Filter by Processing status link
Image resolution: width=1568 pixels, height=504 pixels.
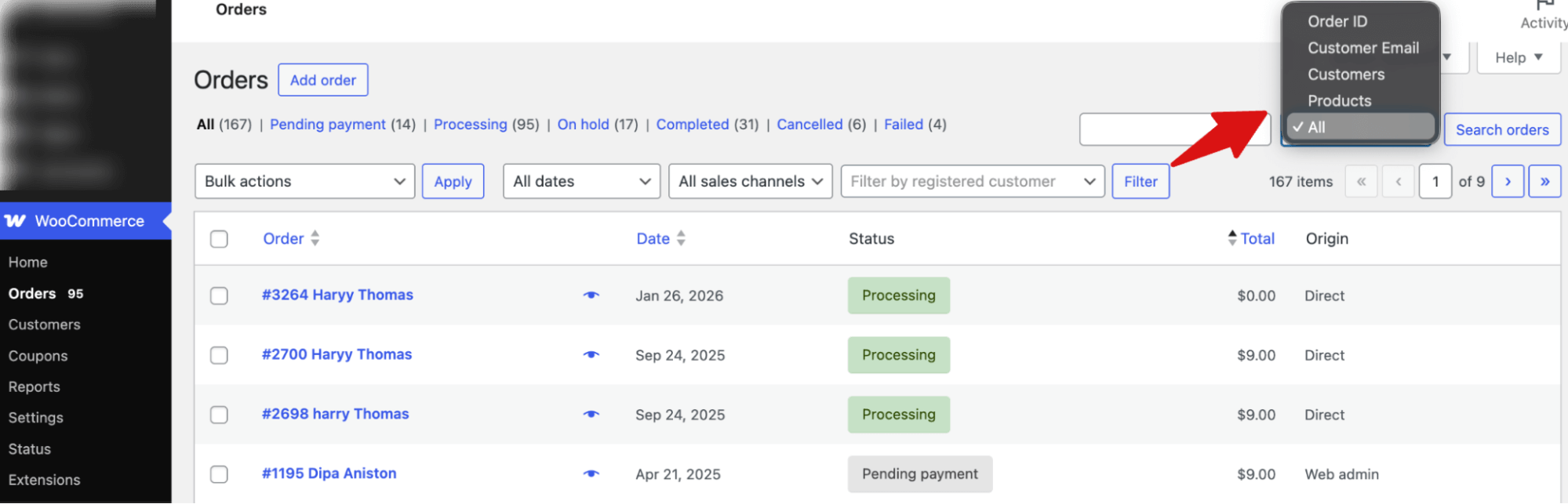click(471, 125)
